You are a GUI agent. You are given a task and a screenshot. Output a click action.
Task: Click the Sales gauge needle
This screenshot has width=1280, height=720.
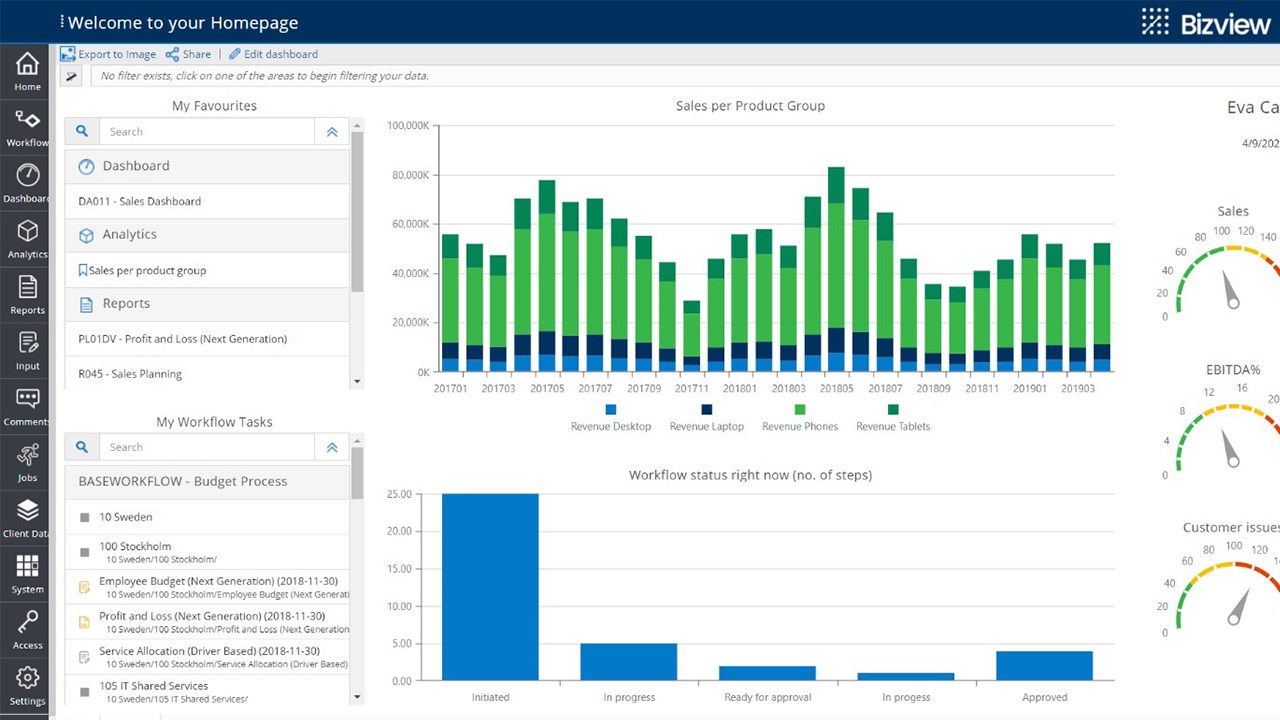click(x=1230, y=291)
